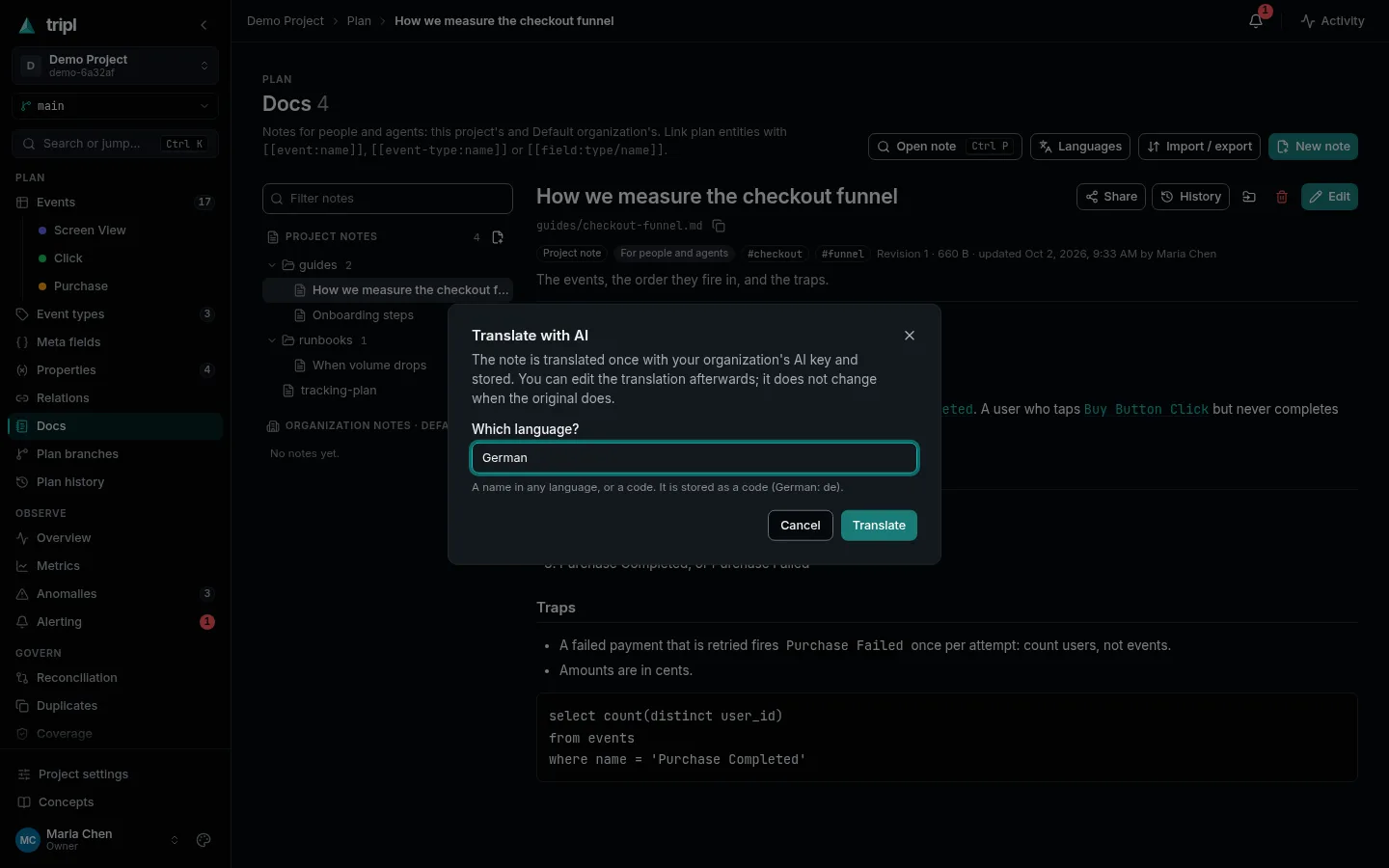Open the Properties section
This screenshot has height=868, width=1389.
116,370
